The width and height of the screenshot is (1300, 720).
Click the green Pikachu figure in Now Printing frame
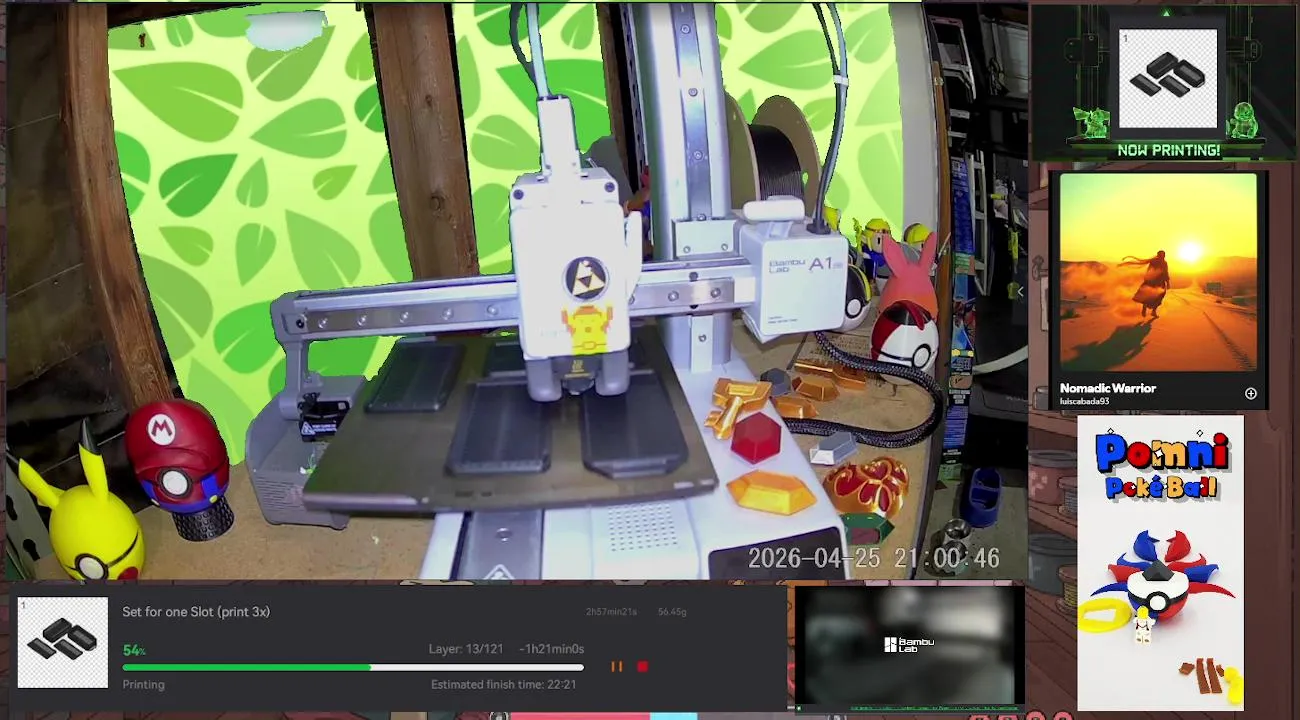point(1090,123)
